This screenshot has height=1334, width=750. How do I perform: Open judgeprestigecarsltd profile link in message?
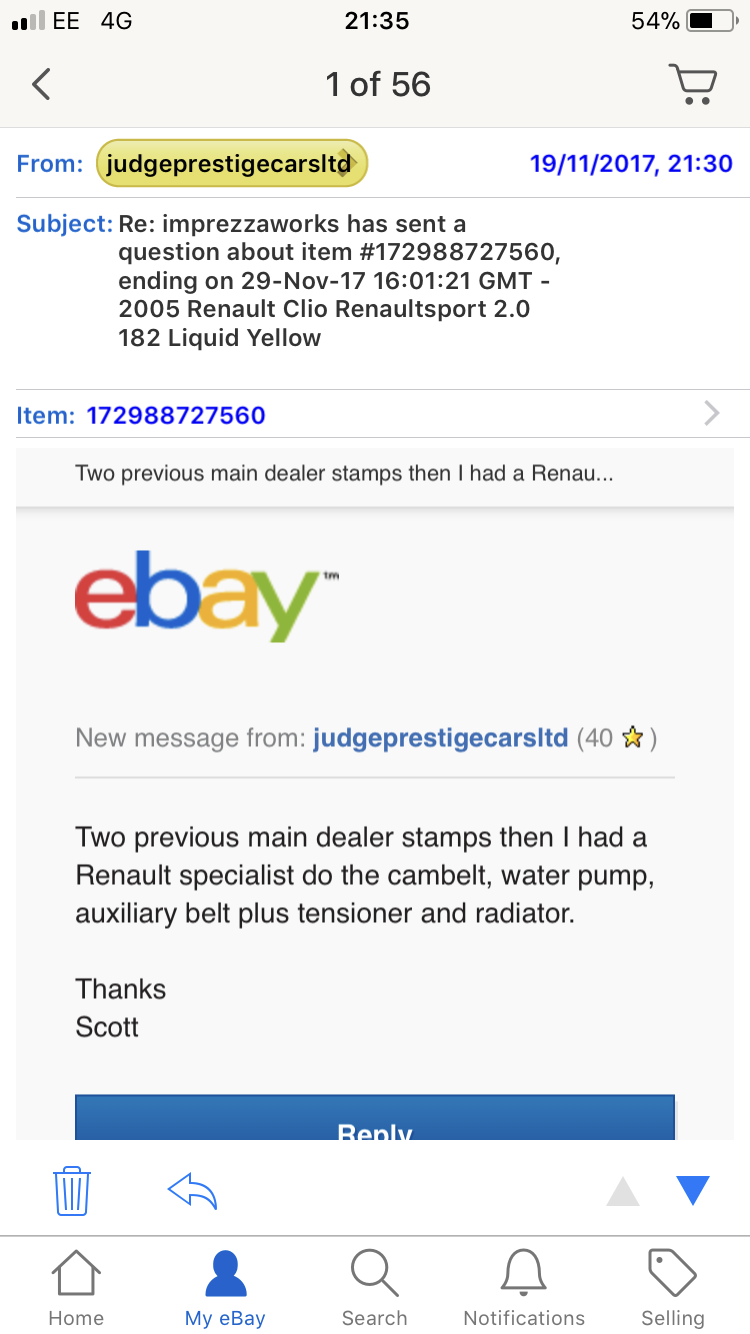coord(440,739)
